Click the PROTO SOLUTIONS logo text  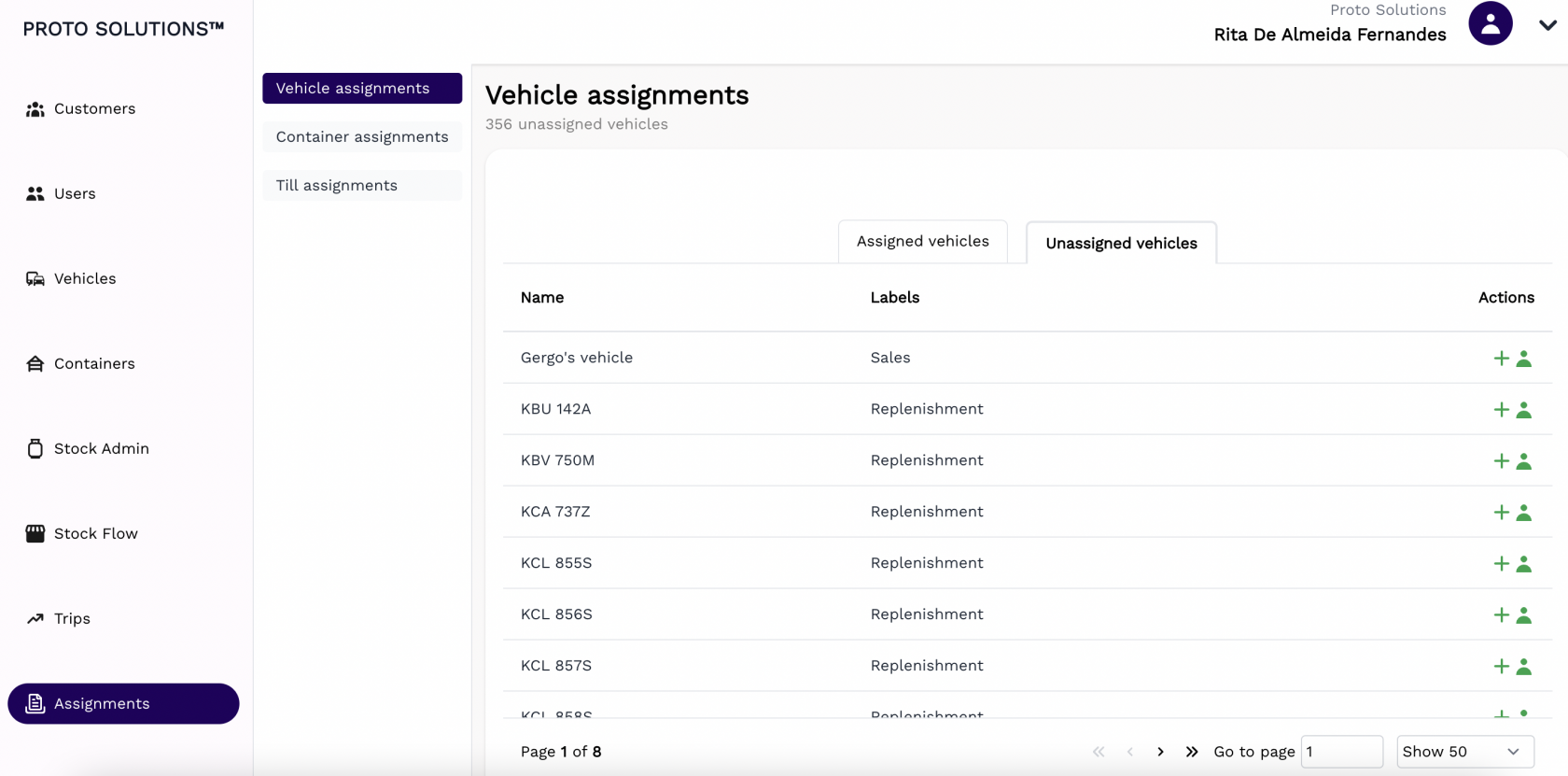click(x=123, y=29)
